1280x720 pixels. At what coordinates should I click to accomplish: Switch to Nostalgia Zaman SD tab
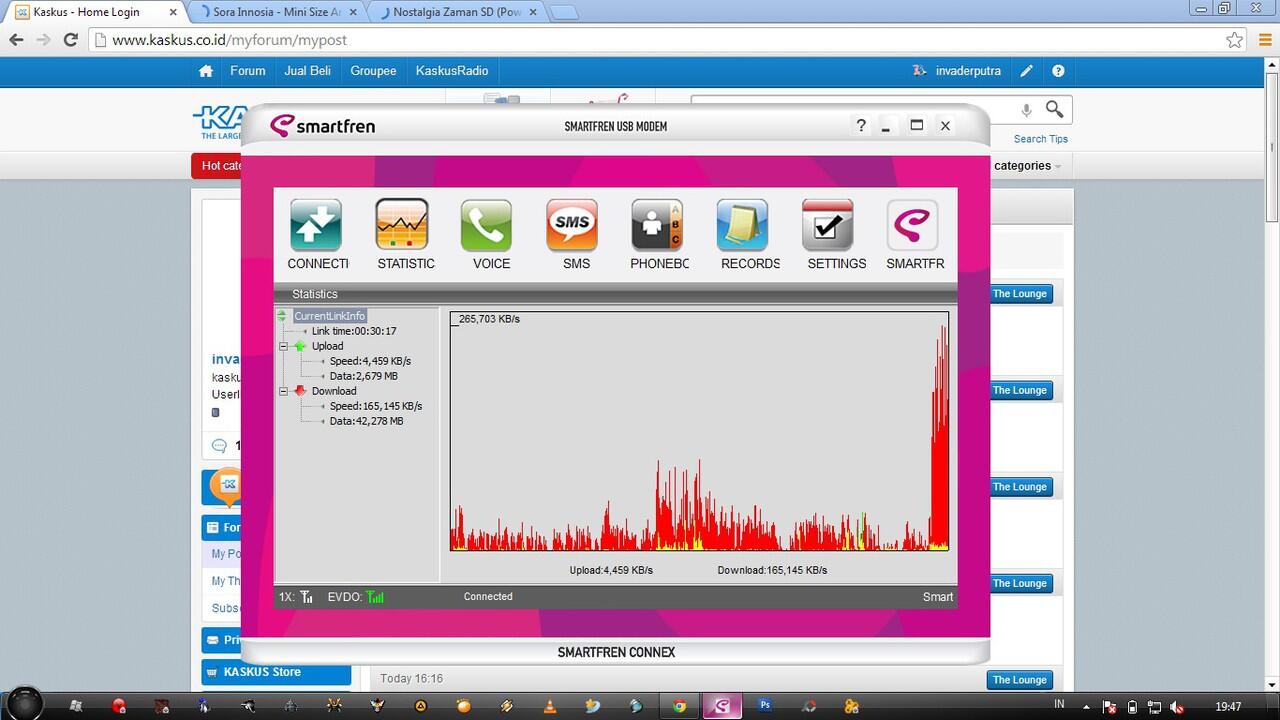click(458, 12)
